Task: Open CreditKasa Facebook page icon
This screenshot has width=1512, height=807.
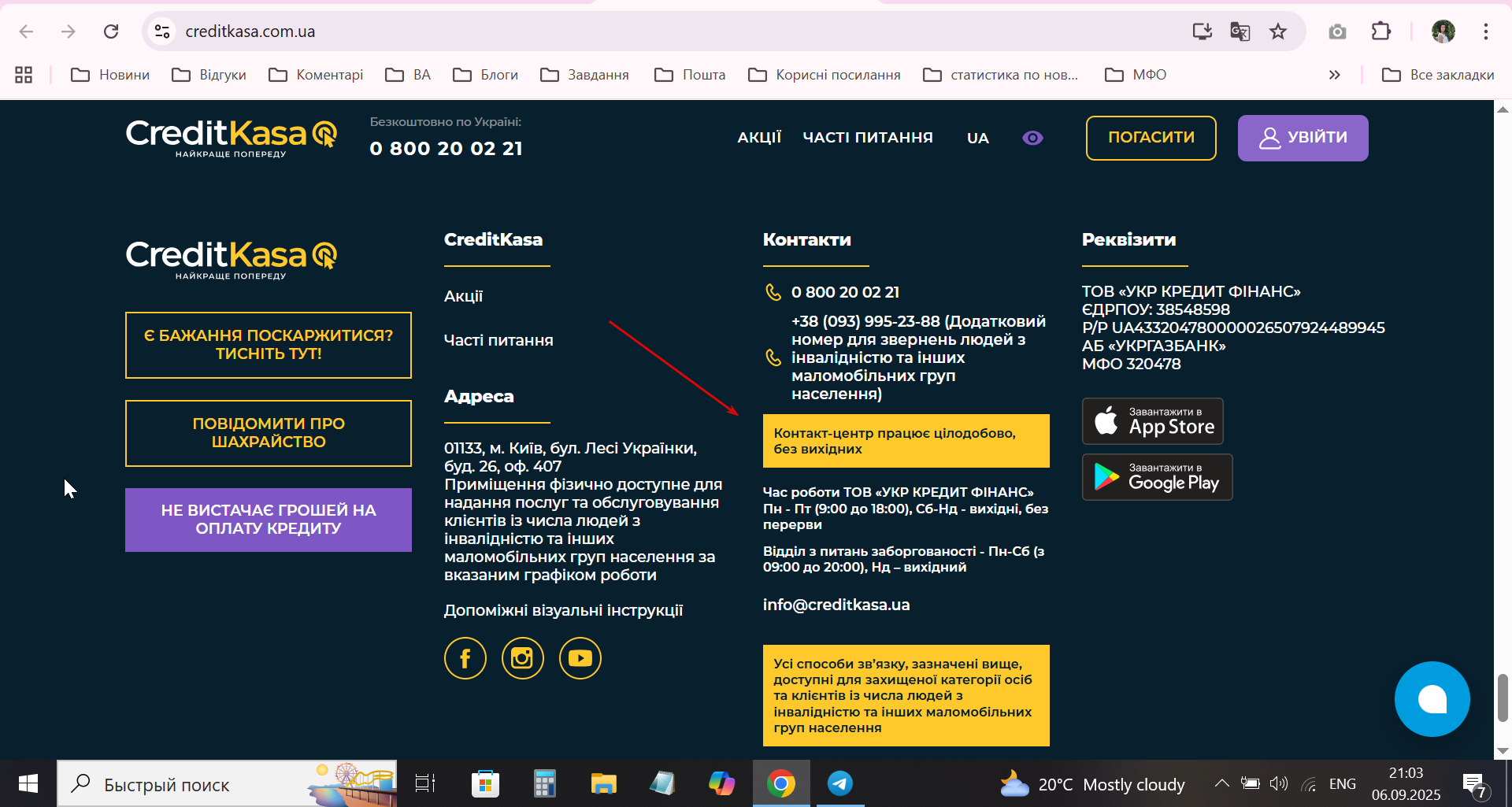Action: pos(465,658)
